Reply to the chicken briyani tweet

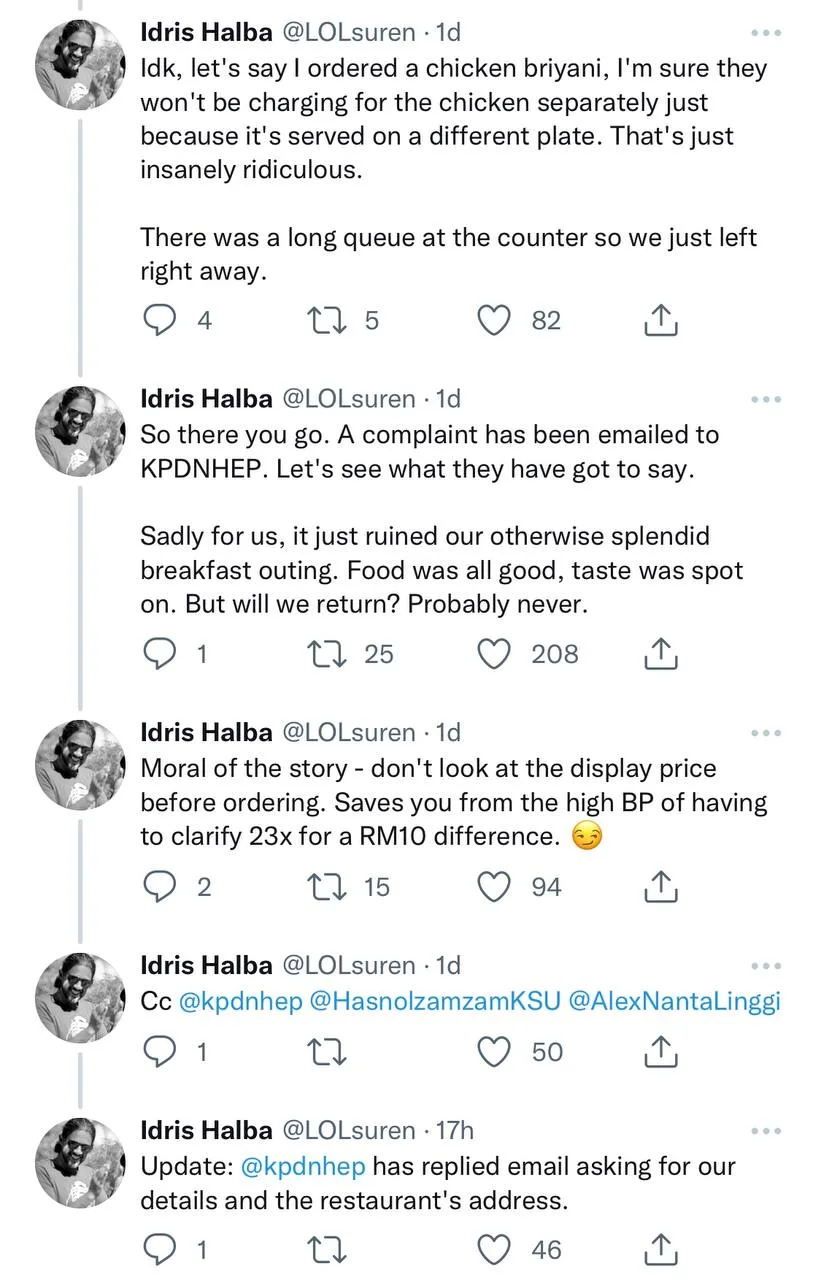(x=161, y=321)
